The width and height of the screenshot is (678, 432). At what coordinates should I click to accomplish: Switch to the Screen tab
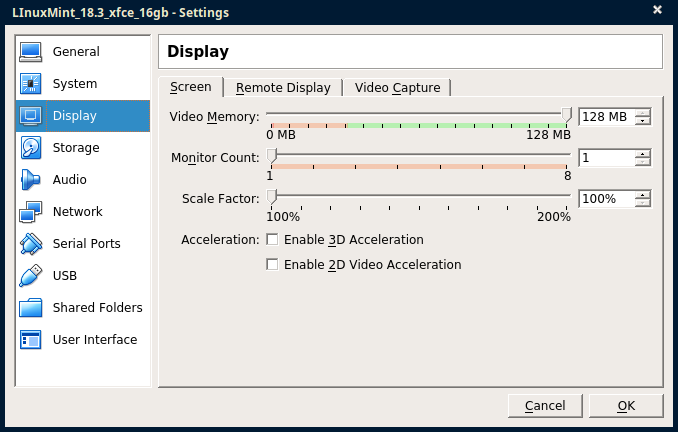(191, 87)
